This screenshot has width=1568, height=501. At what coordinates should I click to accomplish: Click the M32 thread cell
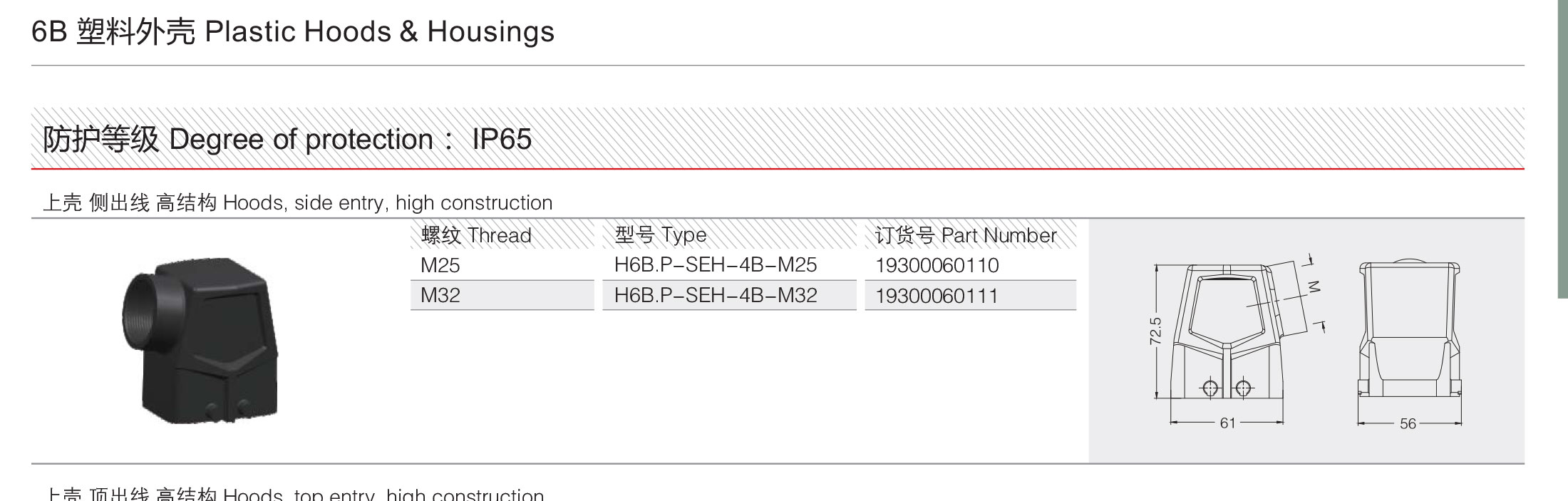pyautogui.click(x=502, y=295)
